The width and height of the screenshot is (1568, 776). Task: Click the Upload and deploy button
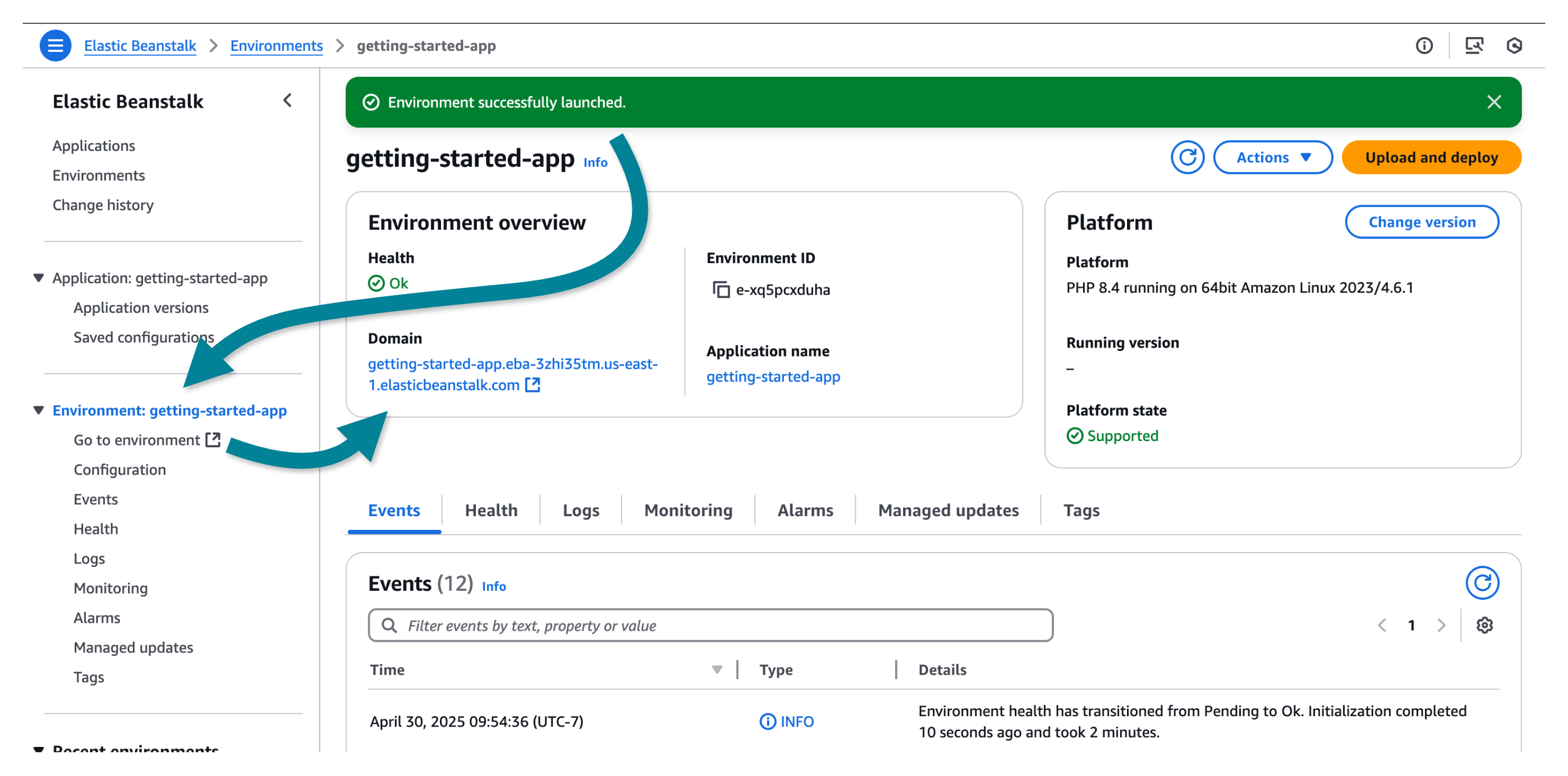tap(1431, 157)
